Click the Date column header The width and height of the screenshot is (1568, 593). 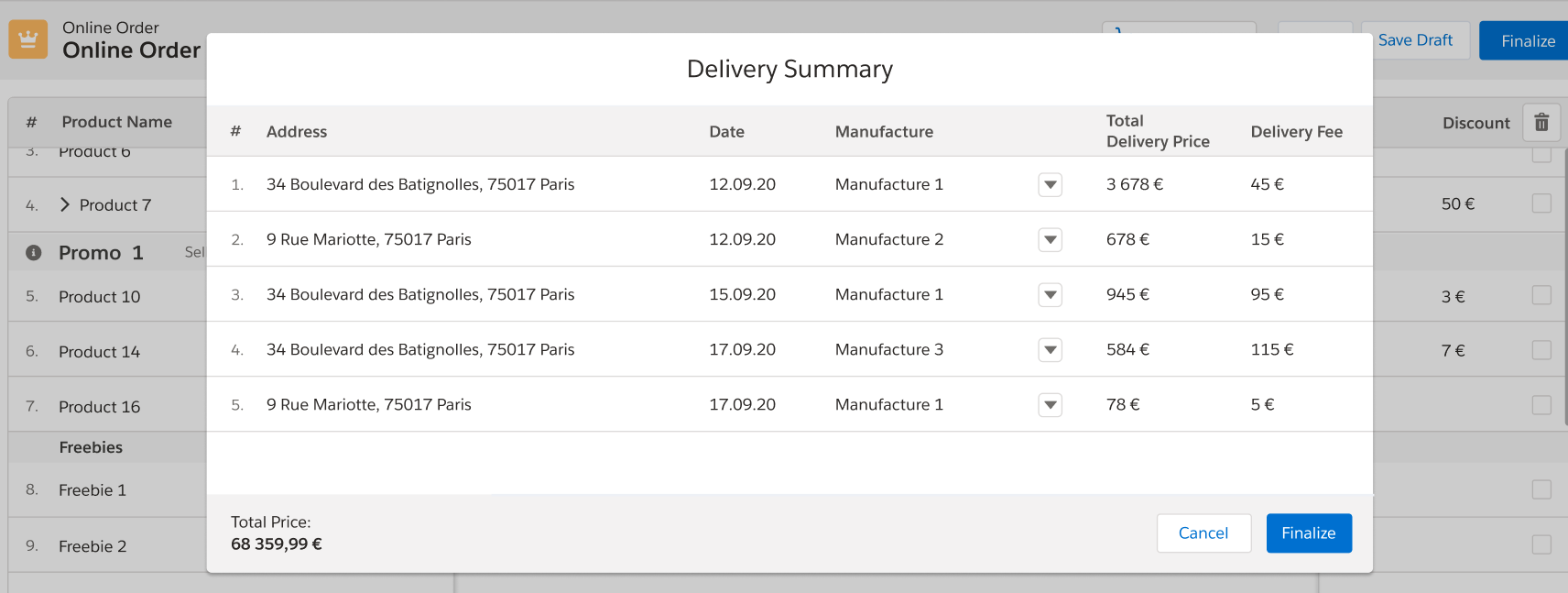click(726, 131)
